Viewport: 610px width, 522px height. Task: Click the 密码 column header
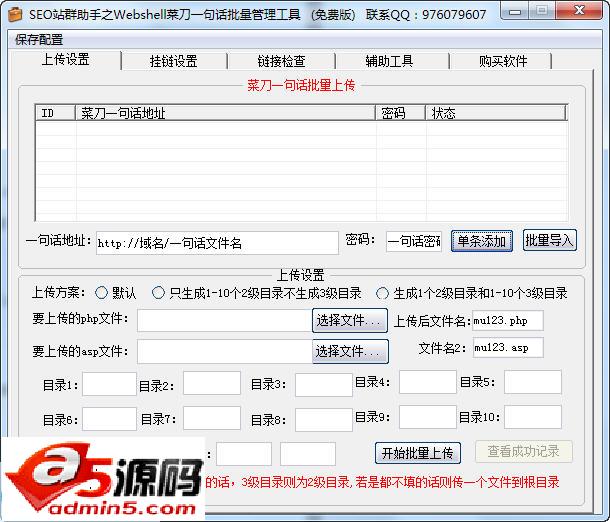400,113
